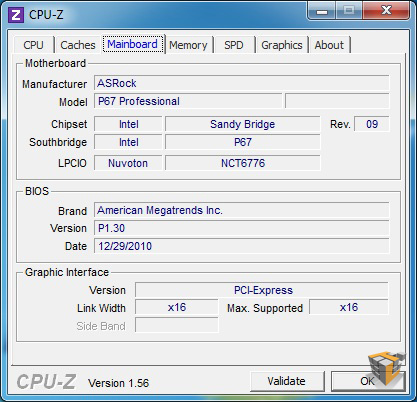Click the cube watermark logo
This screenshot has height=402, width=417.
[x=387, y=368]
